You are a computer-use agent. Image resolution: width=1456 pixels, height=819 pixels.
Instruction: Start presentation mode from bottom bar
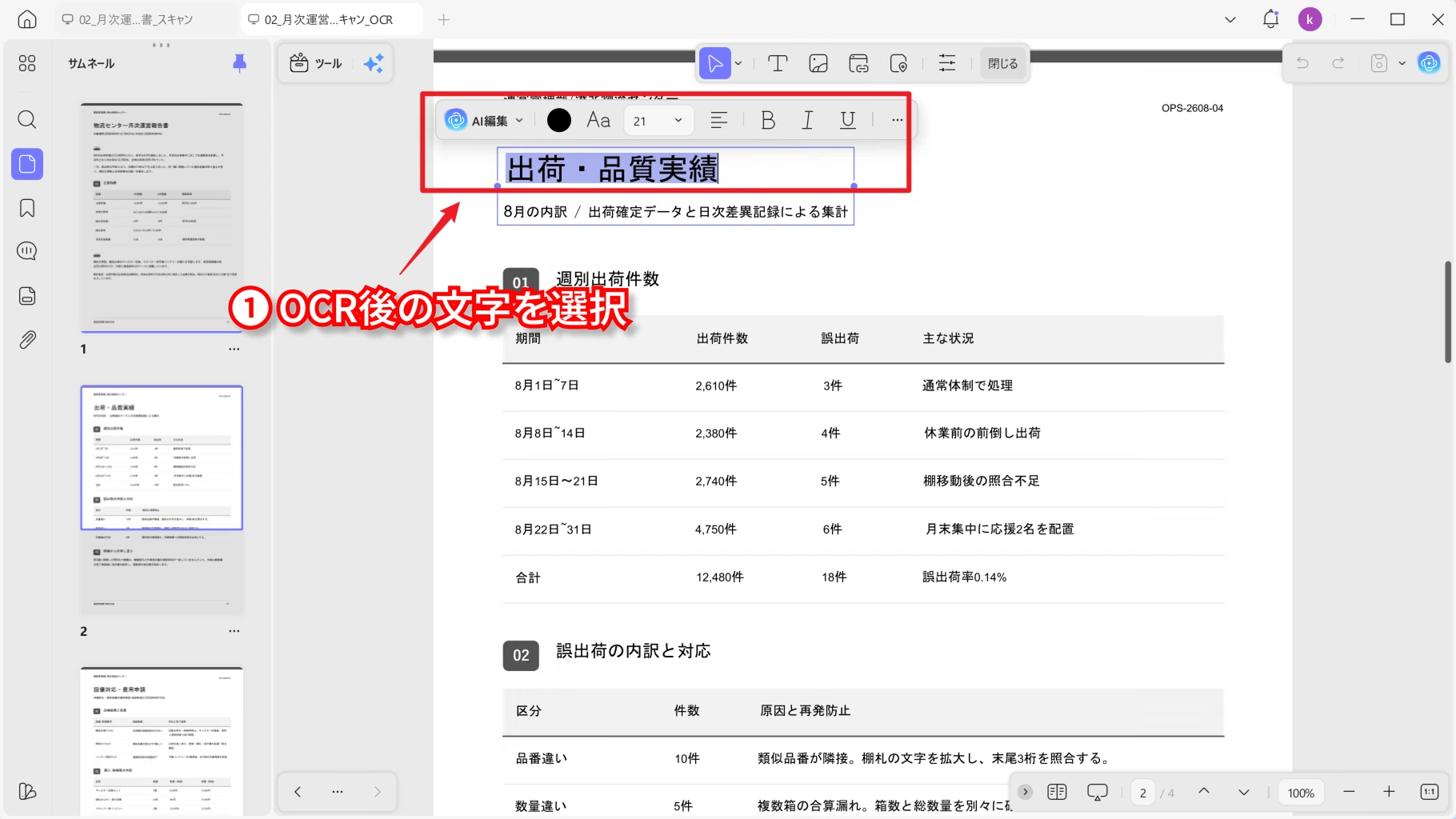pyautogui.click(x=1098, y=792)
